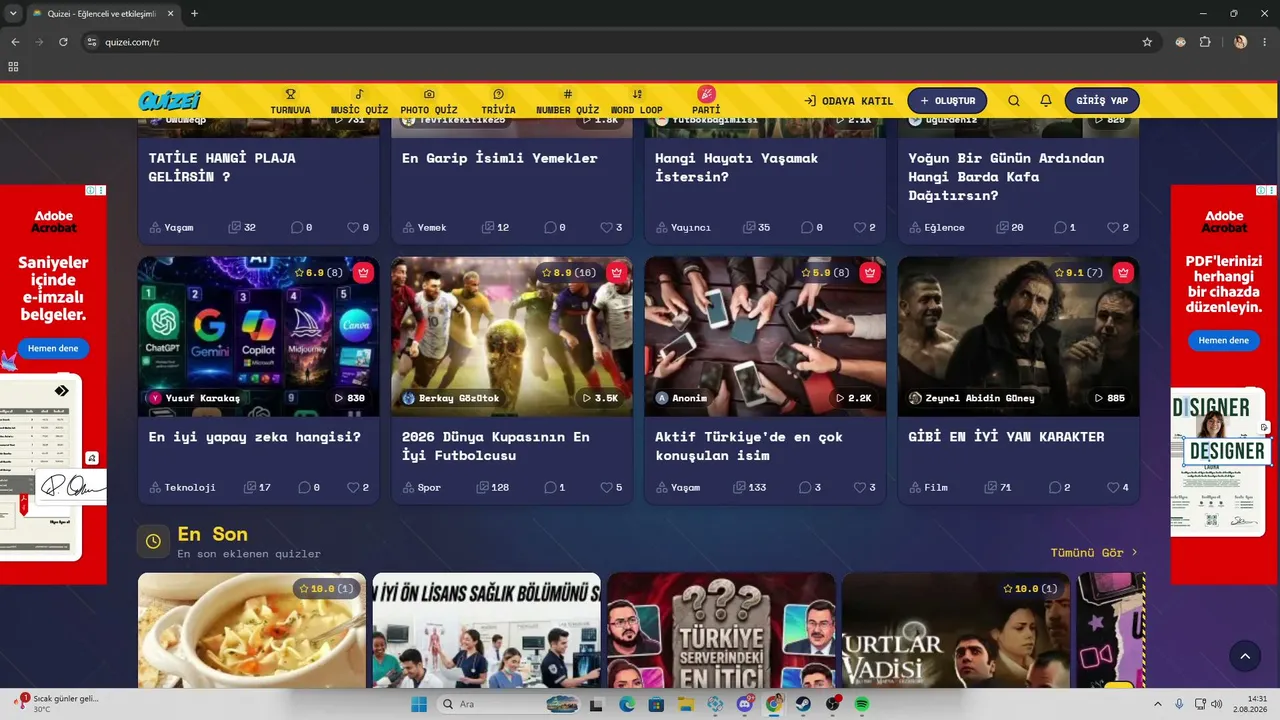Image resolution: width=1280 pixels, height=720 pixels.
Task: Open the apps grid in the bookmarks bar
Action: tap(13, 67)
